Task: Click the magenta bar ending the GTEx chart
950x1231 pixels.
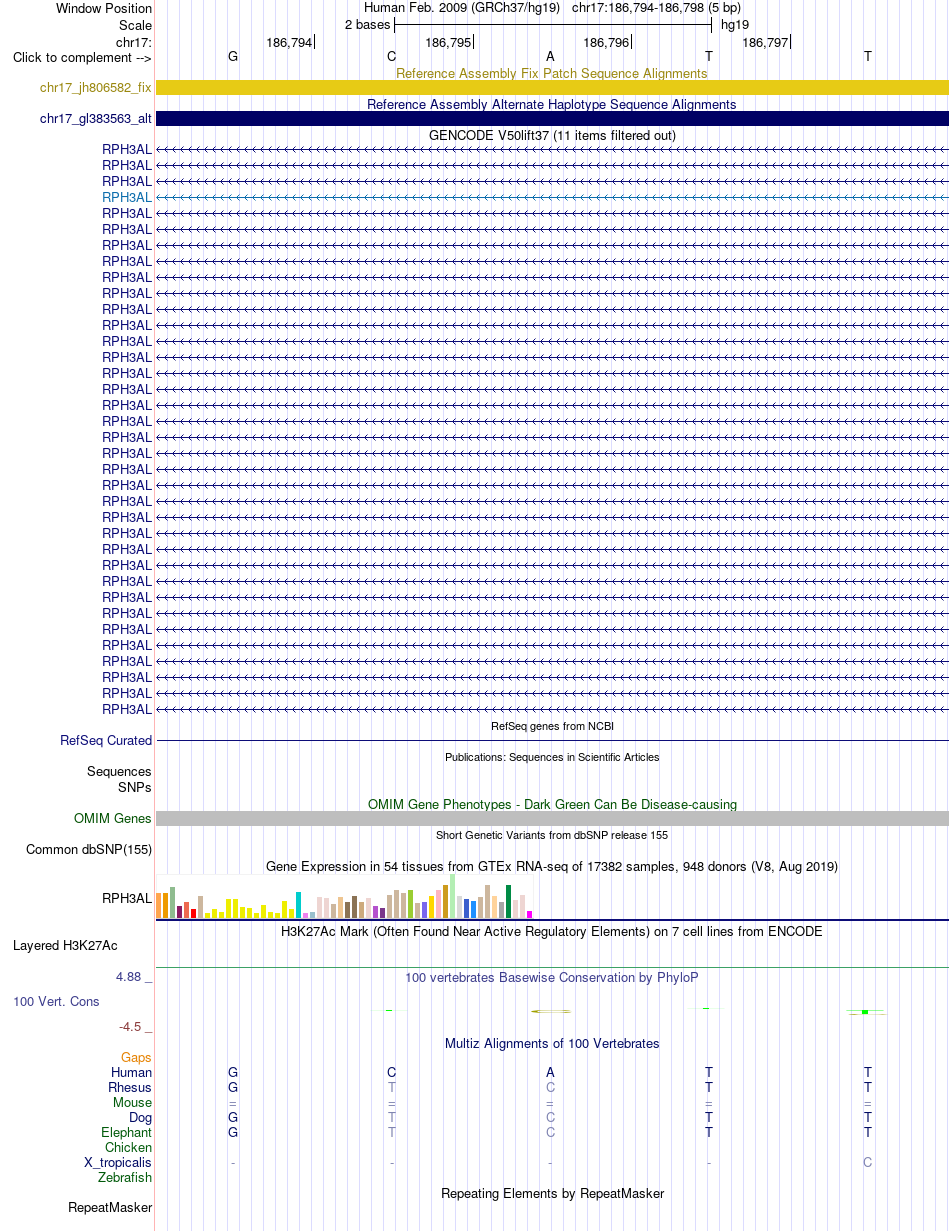Action: pos(530,914)
